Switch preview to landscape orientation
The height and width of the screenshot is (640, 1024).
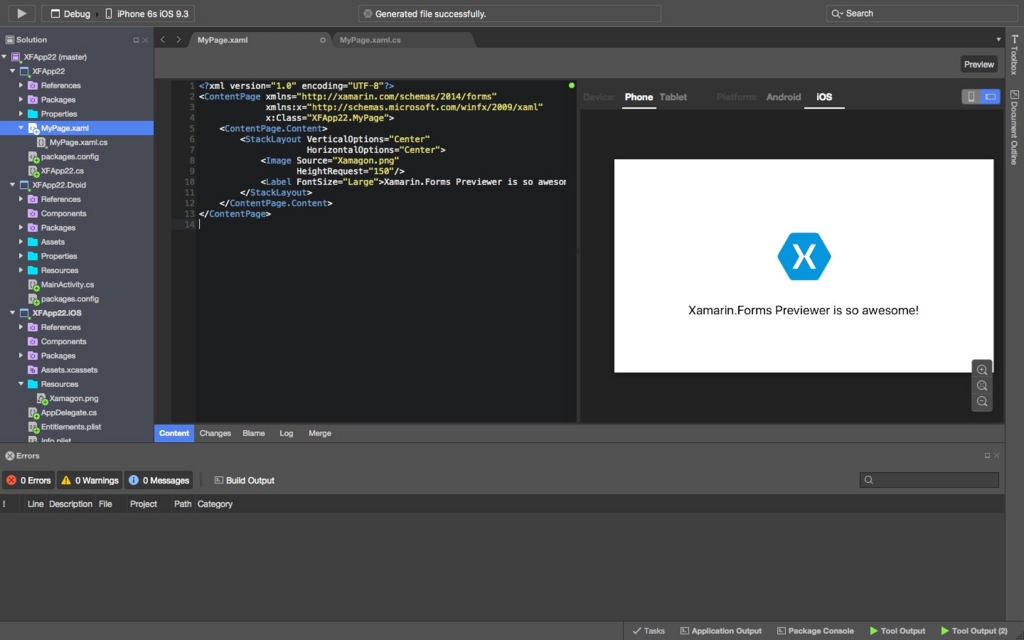tap(990, 97)
